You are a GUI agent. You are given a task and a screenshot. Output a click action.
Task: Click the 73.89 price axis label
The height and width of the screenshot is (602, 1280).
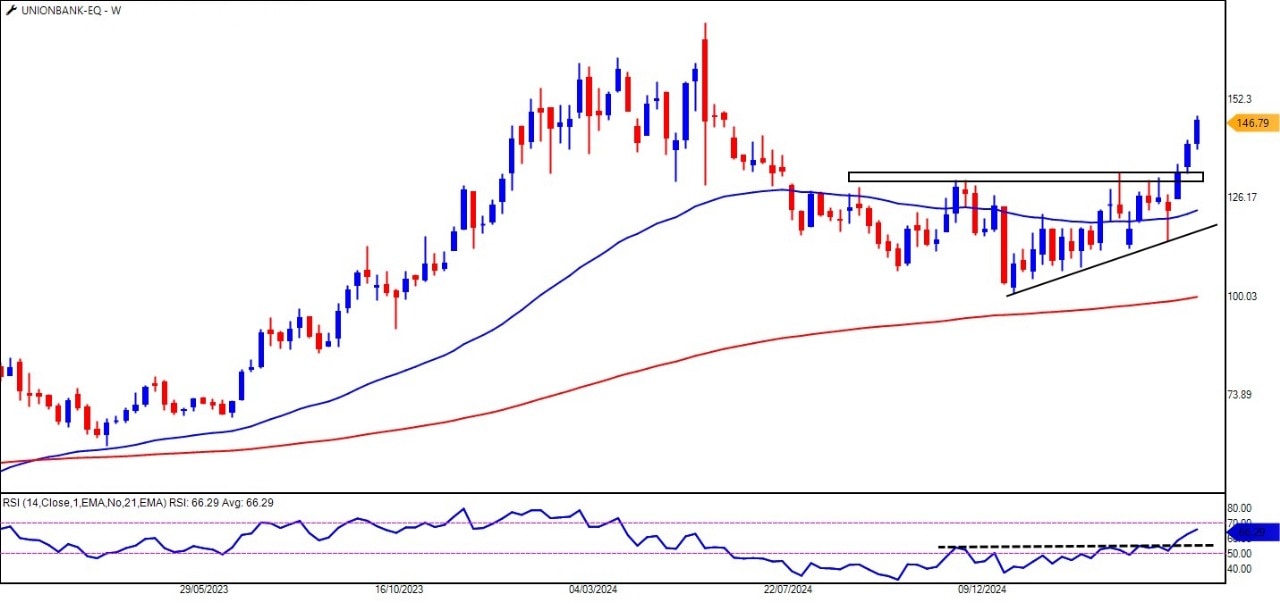1240,394
